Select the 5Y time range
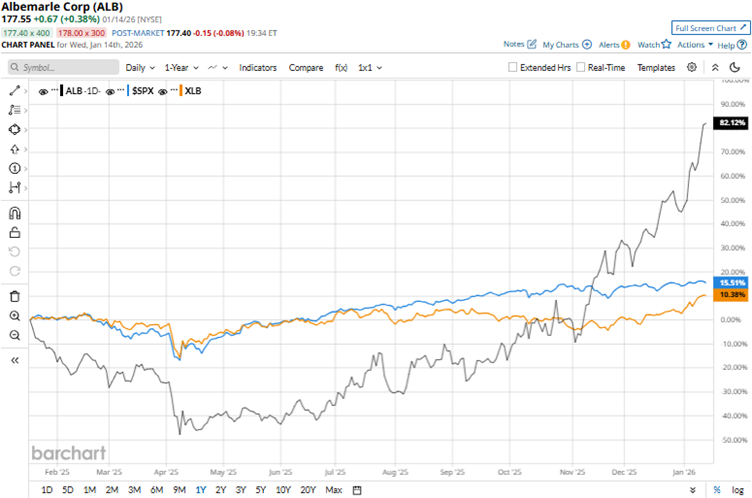The width and height of the screenshot is (752, 498). tap(260, 490)
